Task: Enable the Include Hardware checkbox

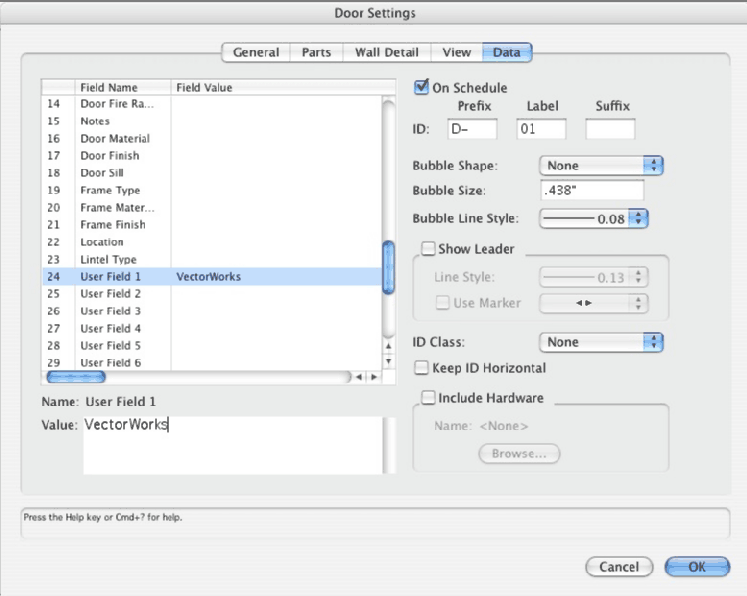Action: [x=428, y=398]
